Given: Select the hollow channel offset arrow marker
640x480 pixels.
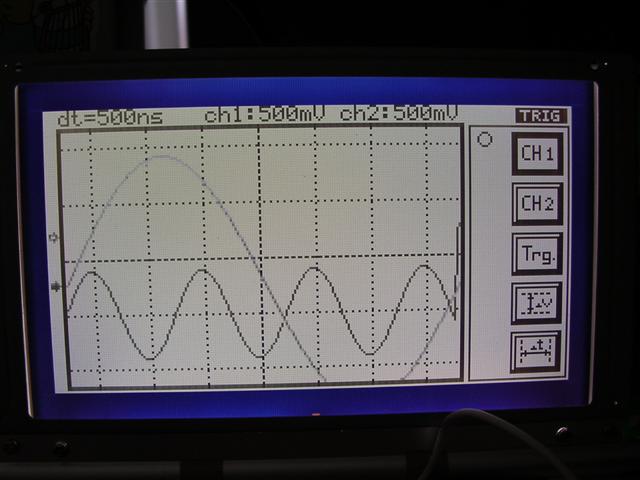Looking at the screenshot, I should click(53, 238).
